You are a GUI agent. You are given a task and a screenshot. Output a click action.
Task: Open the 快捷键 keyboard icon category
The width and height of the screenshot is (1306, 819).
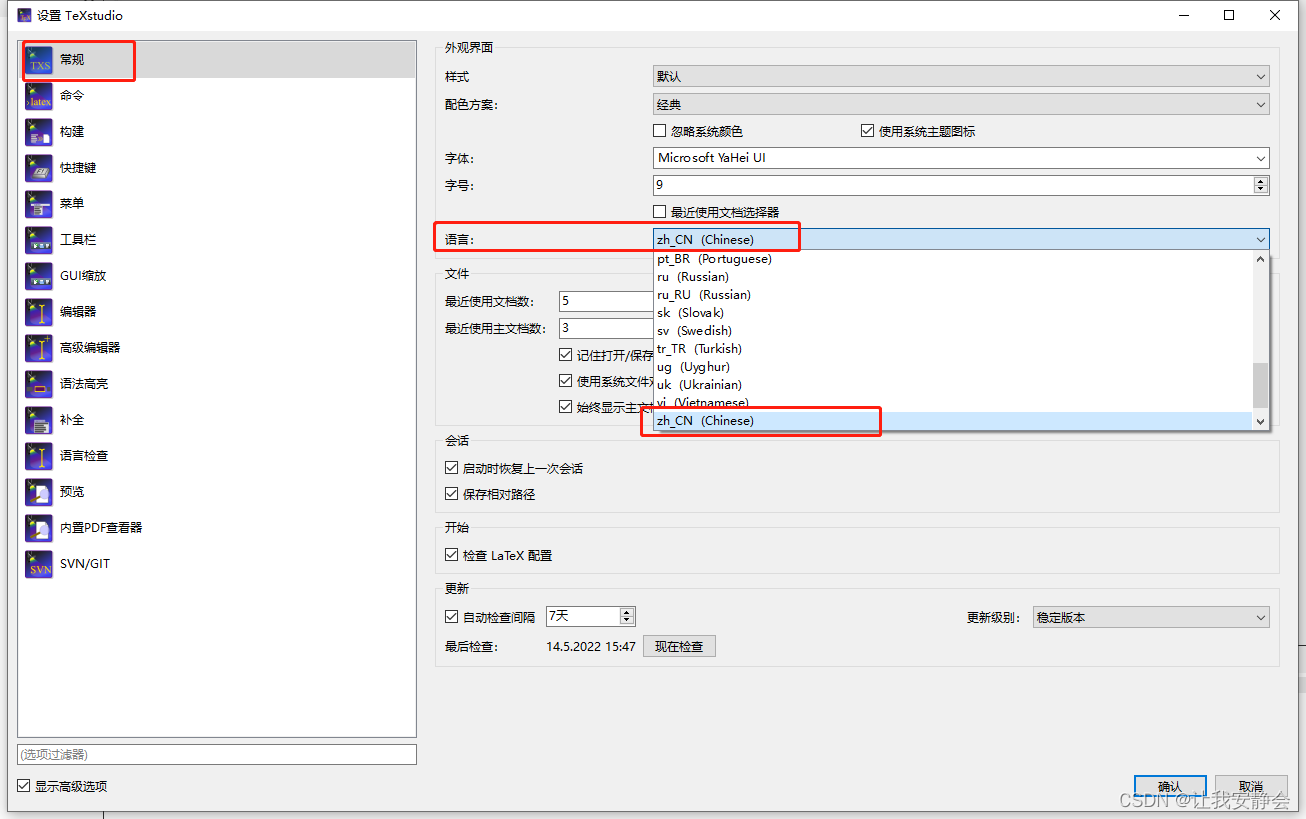tap(39, 168)
